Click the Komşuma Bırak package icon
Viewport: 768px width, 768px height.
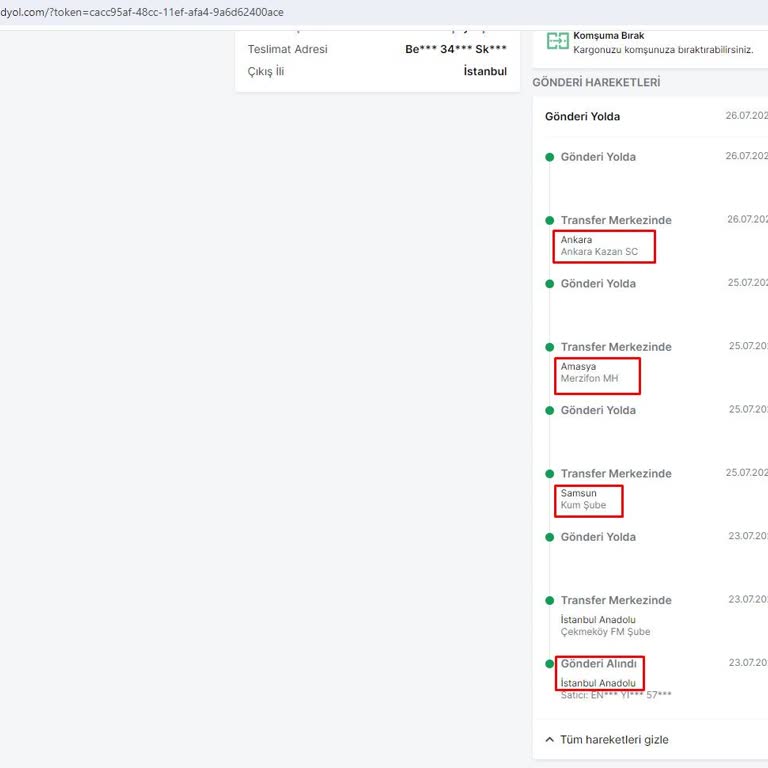[x=557, y=42]
